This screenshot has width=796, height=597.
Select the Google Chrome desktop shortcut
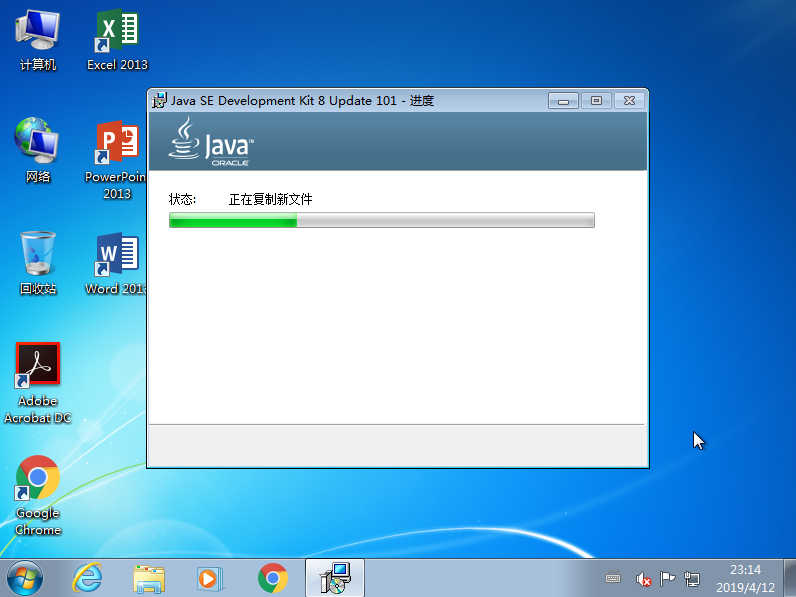tap(38, 495)
